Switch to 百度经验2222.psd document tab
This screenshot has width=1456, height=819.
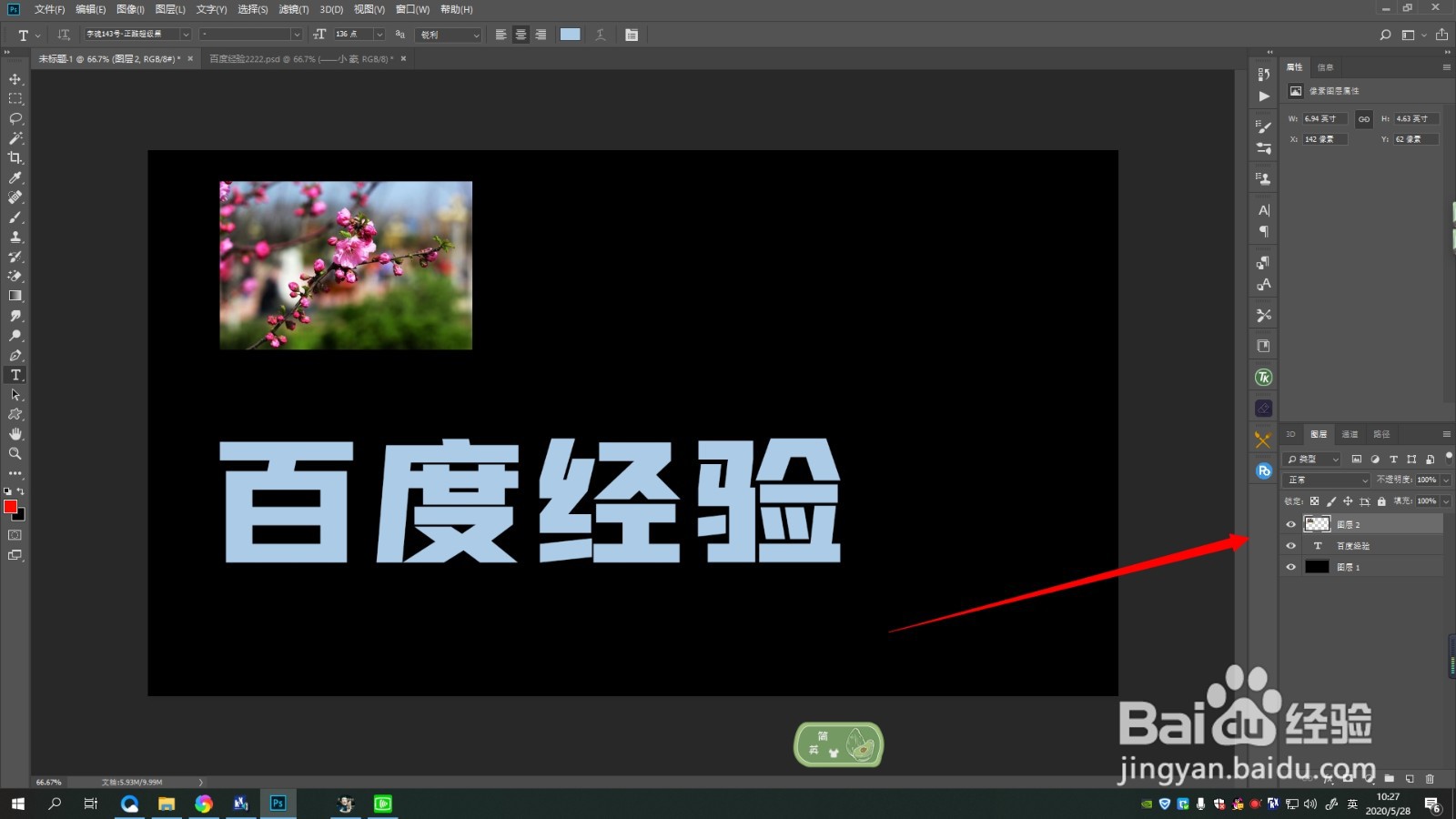(x=301, y=59)
